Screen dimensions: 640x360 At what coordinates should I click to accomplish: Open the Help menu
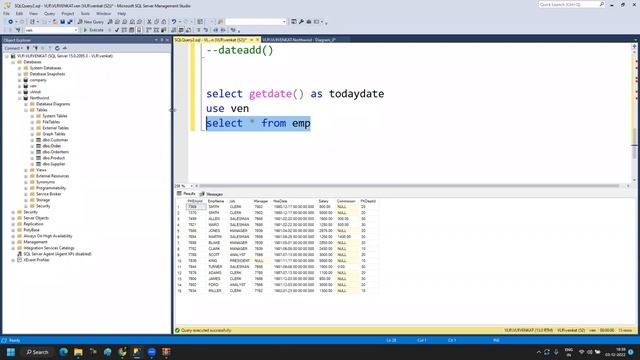(122, 13)
